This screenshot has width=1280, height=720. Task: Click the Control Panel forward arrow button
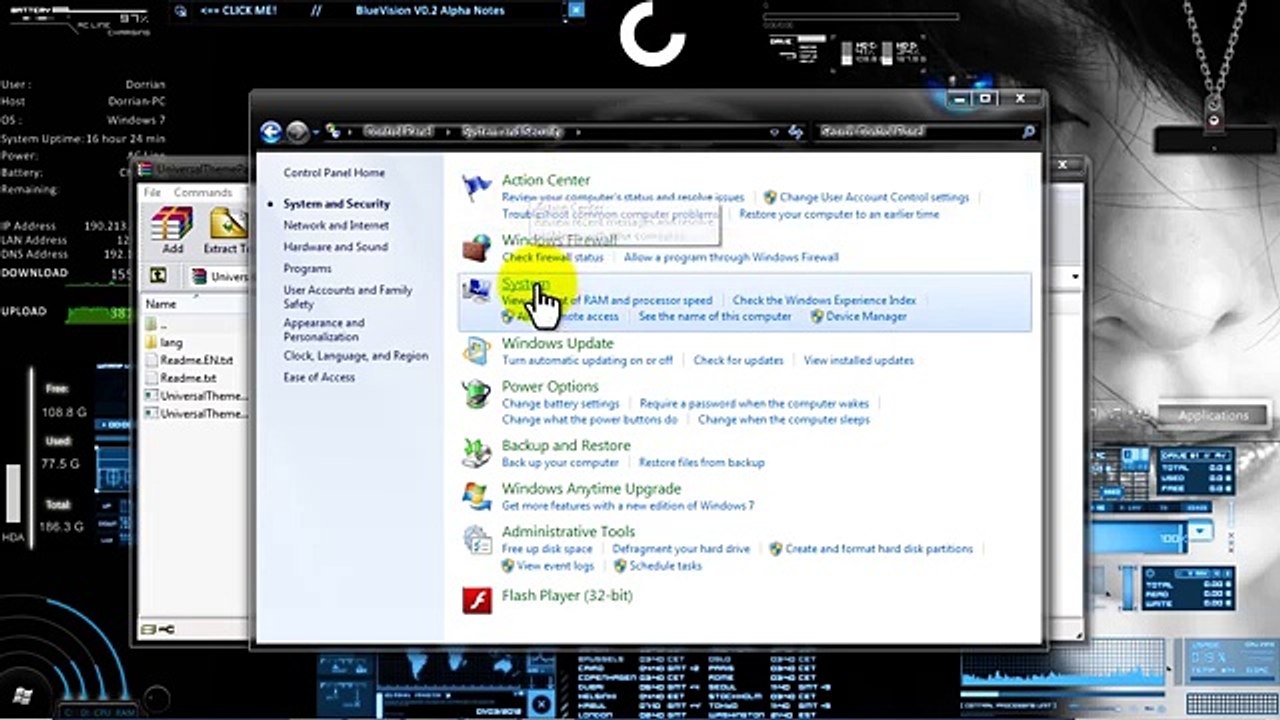[x=297, y=131]
